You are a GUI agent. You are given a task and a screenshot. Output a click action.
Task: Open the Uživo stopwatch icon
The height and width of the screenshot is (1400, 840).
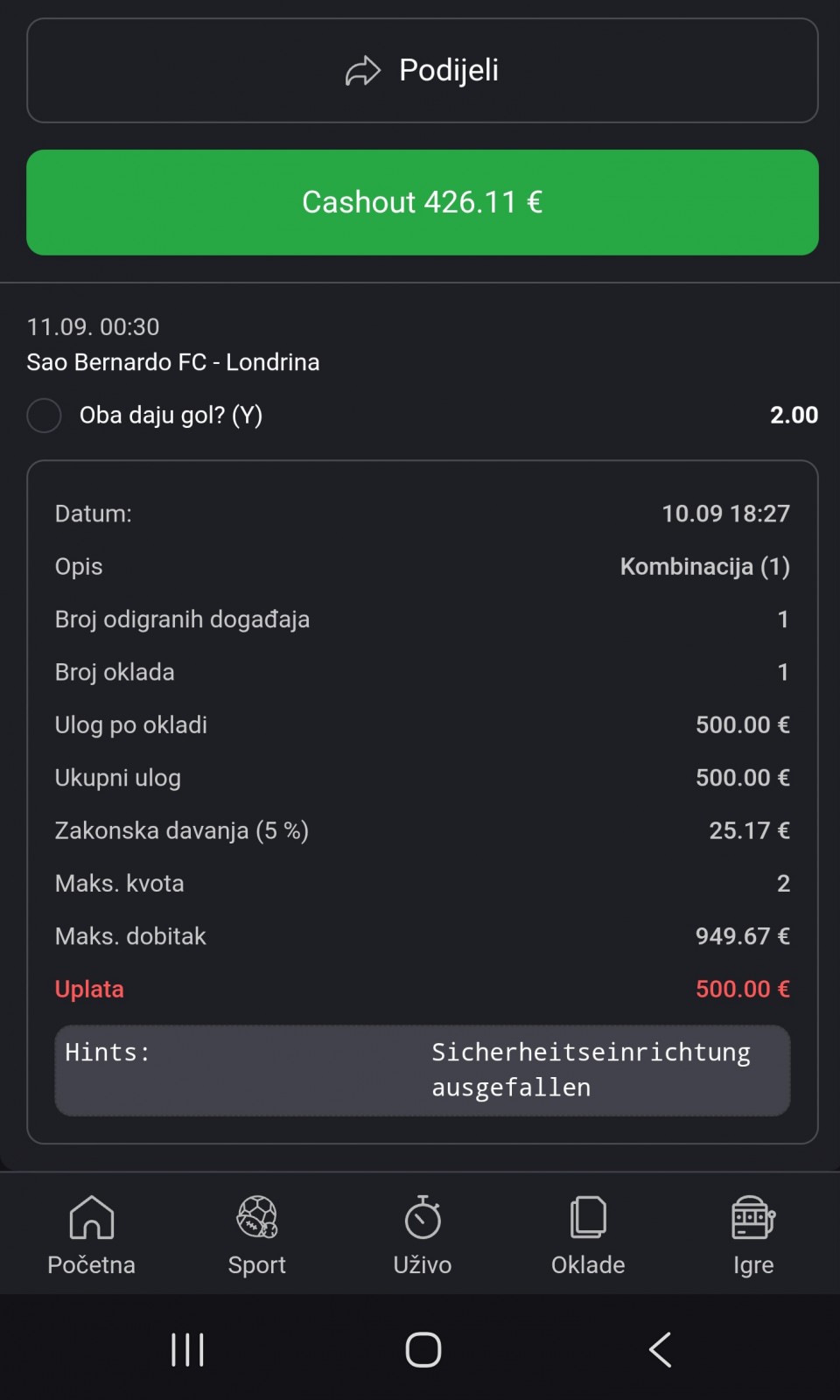pos(423,1217)
